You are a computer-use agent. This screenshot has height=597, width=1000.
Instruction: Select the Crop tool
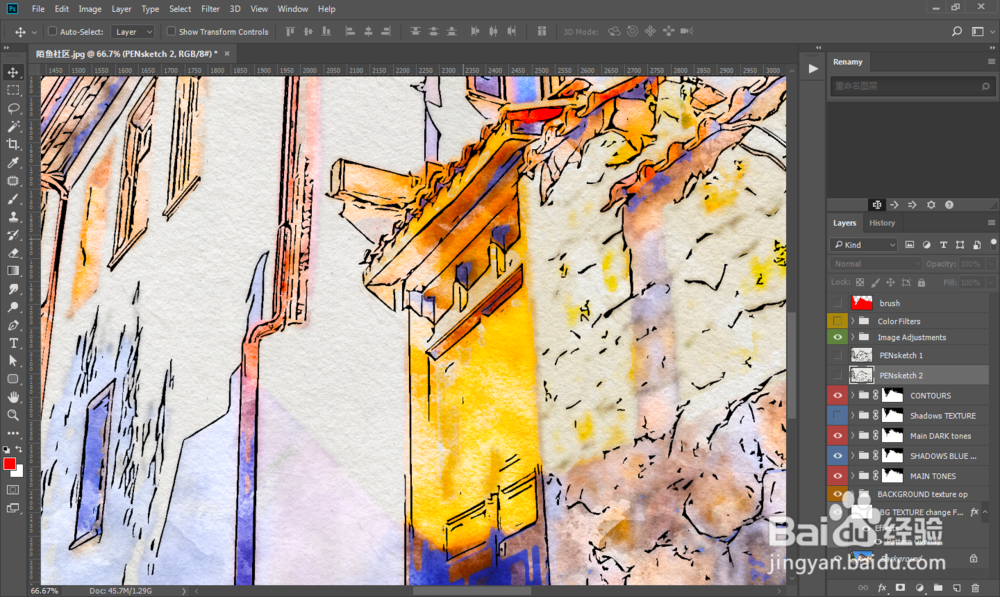coord(13,144)
